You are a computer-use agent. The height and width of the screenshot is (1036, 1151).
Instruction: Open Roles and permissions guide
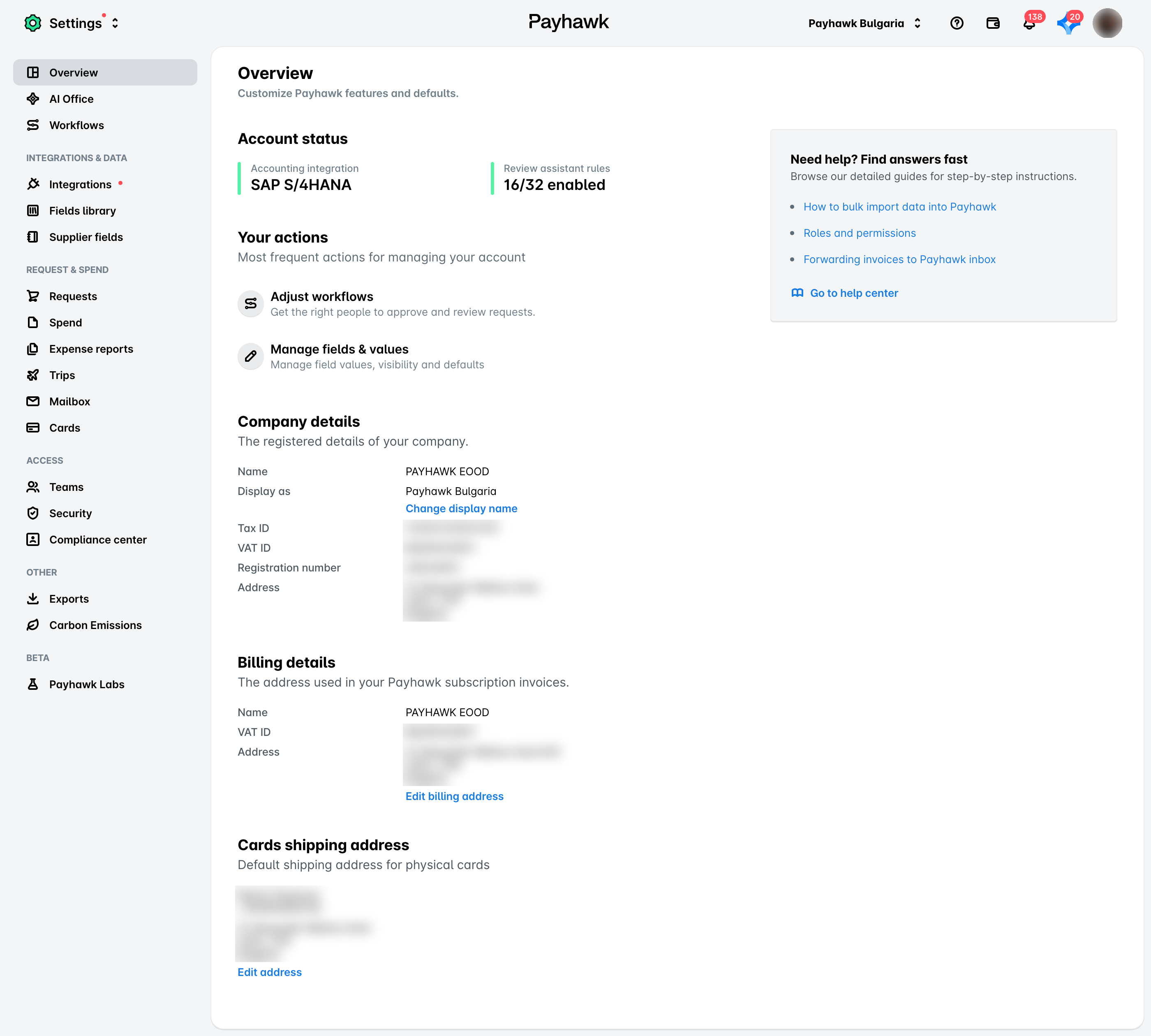[x=860, y=233]
